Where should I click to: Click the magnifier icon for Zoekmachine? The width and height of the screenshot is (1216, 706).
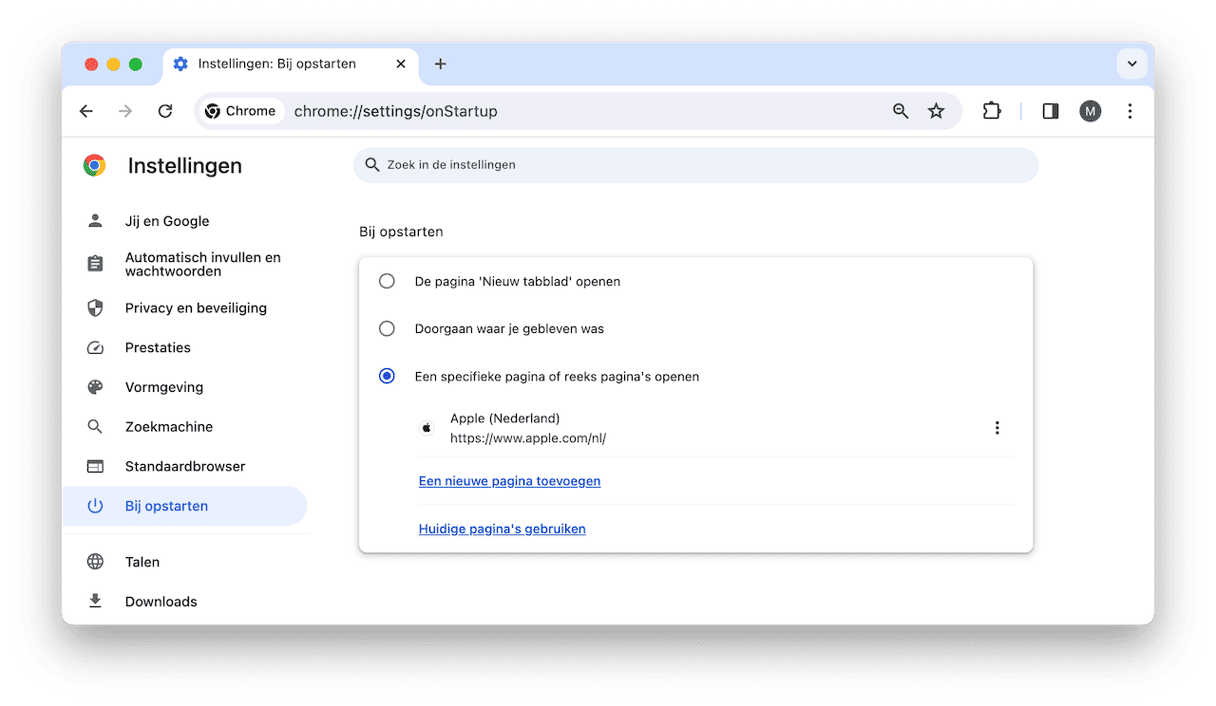coord(95,427)
